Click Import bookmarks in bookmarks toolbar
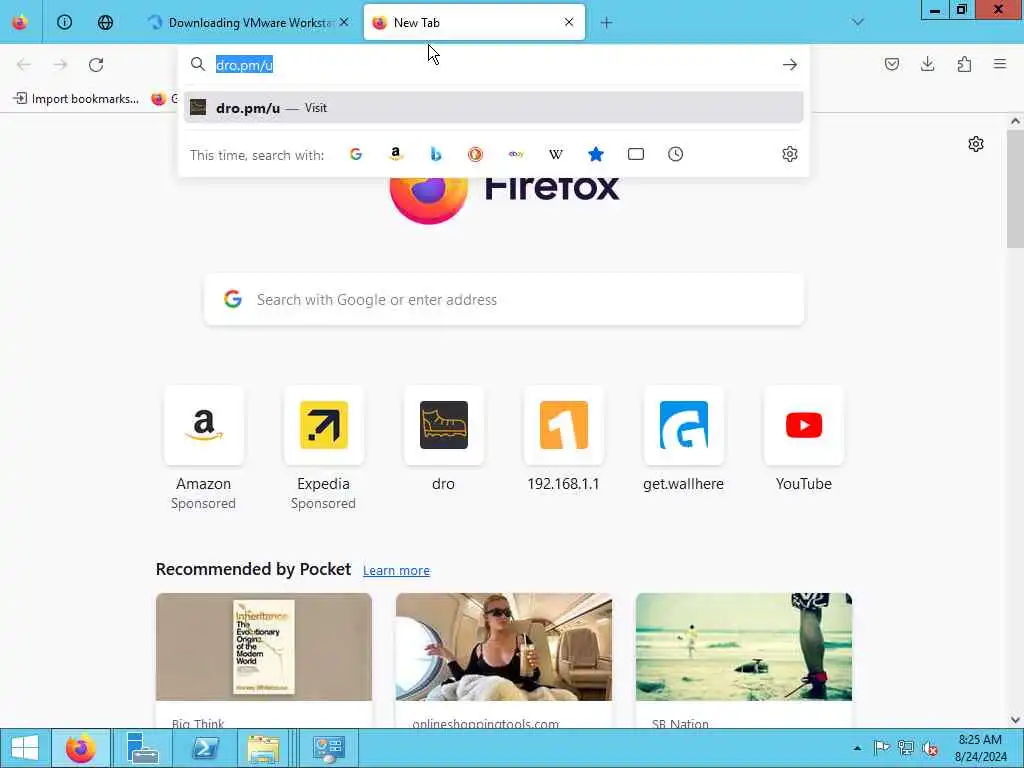The image size is (1024, 768). [76, 99]
